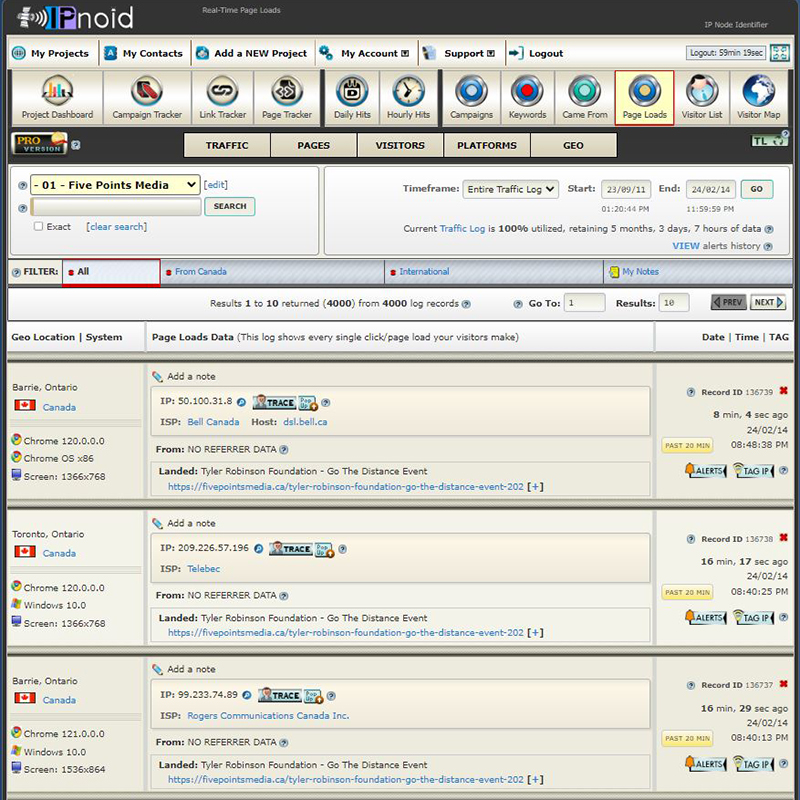Expand landed URL for record 136738
This screenshot has height=800, width=800.
click(x=535, y=633)
